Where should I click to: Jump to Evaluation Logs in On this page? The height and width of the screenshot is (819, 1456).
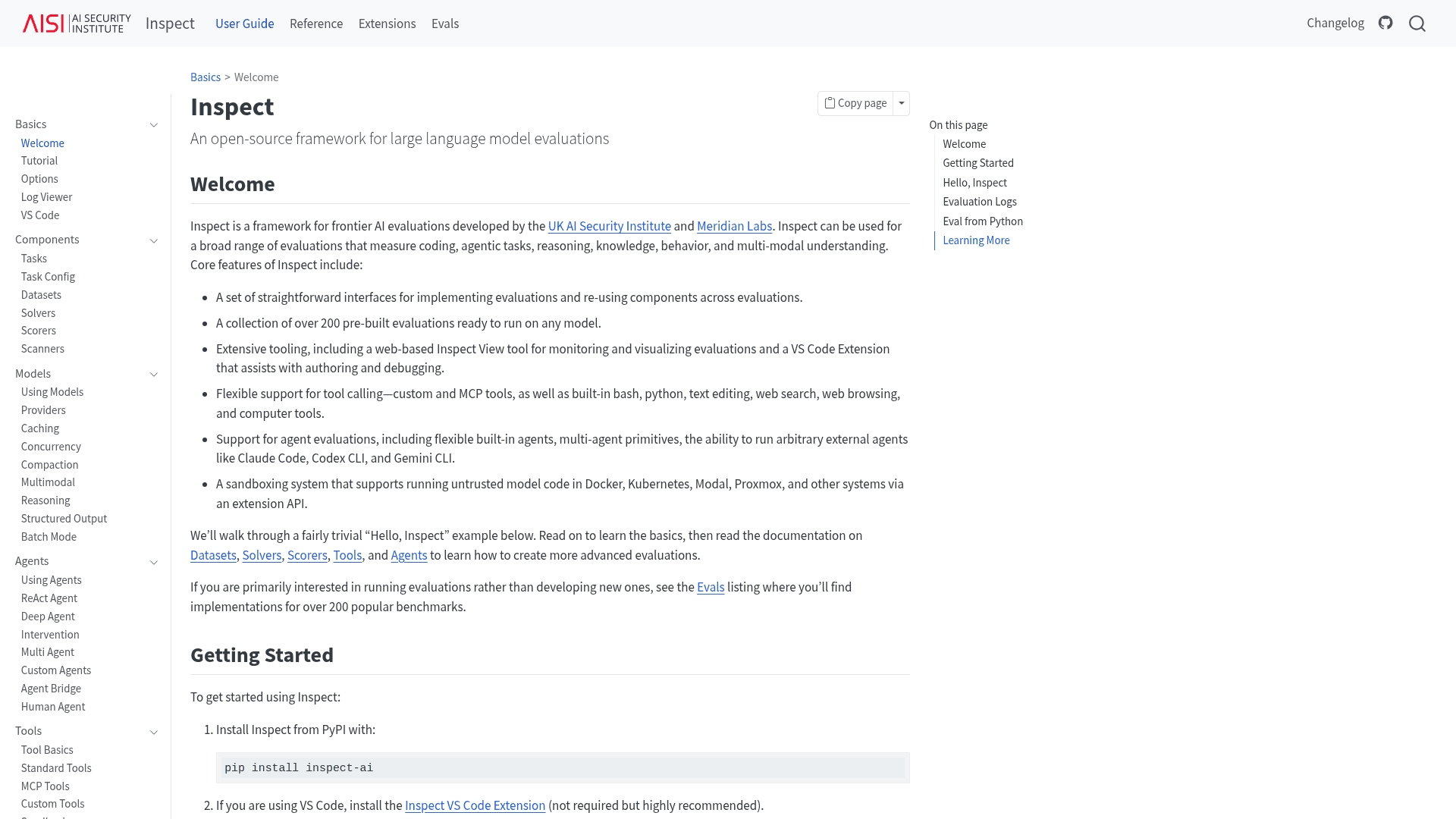[x=980, y=202]
